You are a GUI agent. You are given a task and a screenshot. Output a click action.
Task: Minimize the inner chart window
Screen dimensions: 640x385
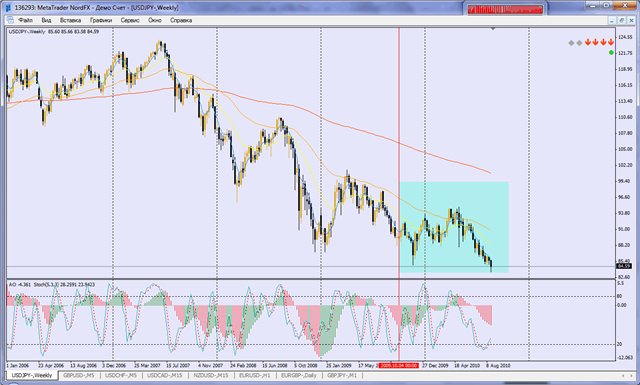[613, 20]
